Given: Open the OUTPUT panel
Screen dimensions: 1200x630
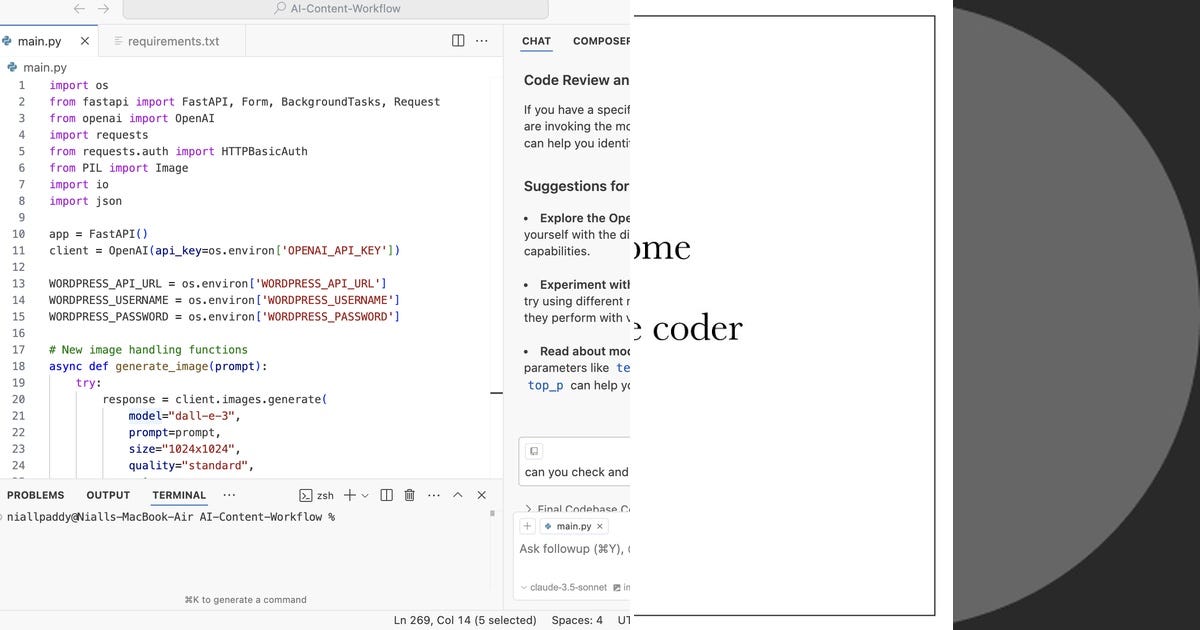Looking at the screenshot, I should 107,494.
